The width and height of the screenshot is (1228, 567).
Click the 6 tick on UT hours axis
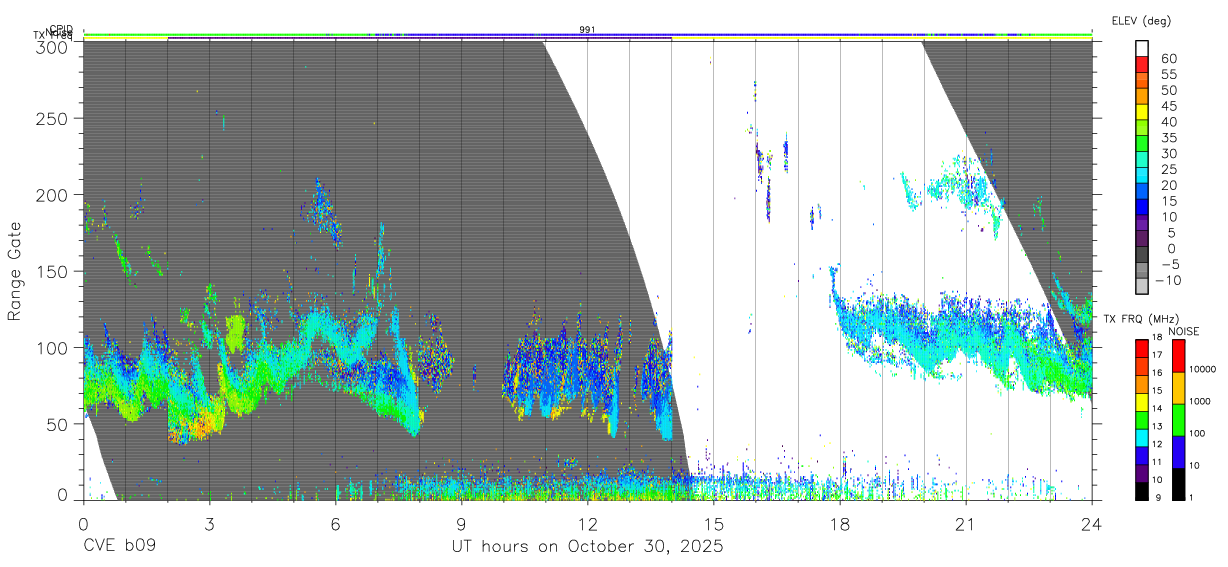pos(335,524)
